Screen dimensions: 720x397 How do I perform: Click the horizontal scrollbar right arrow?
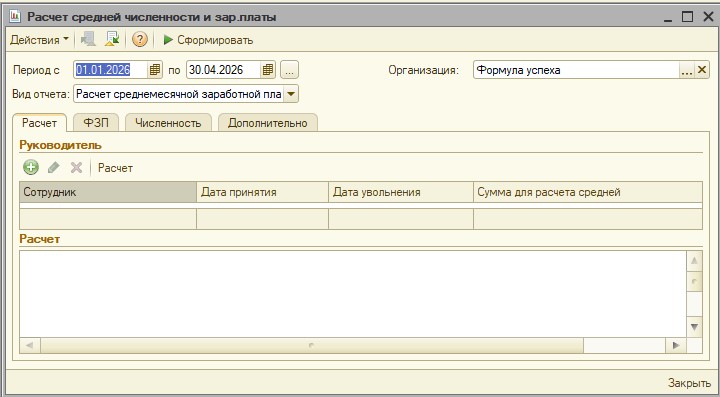pyautogui.click(x=676, y=345)
